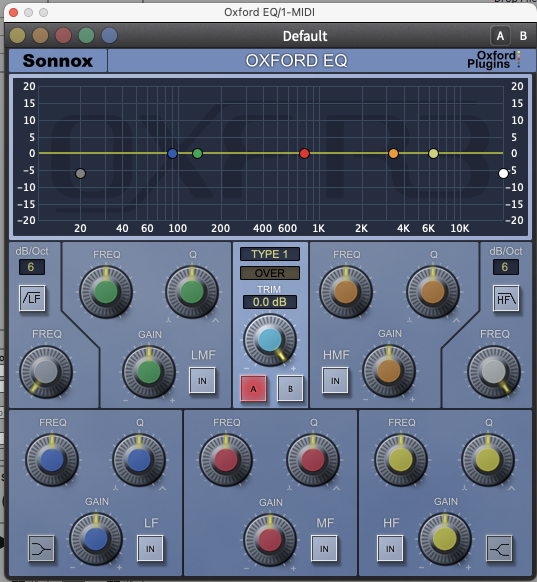The width and height of the screenshot is (537, 582).
Task: Open the Default preset name menu
Action: 305,36
